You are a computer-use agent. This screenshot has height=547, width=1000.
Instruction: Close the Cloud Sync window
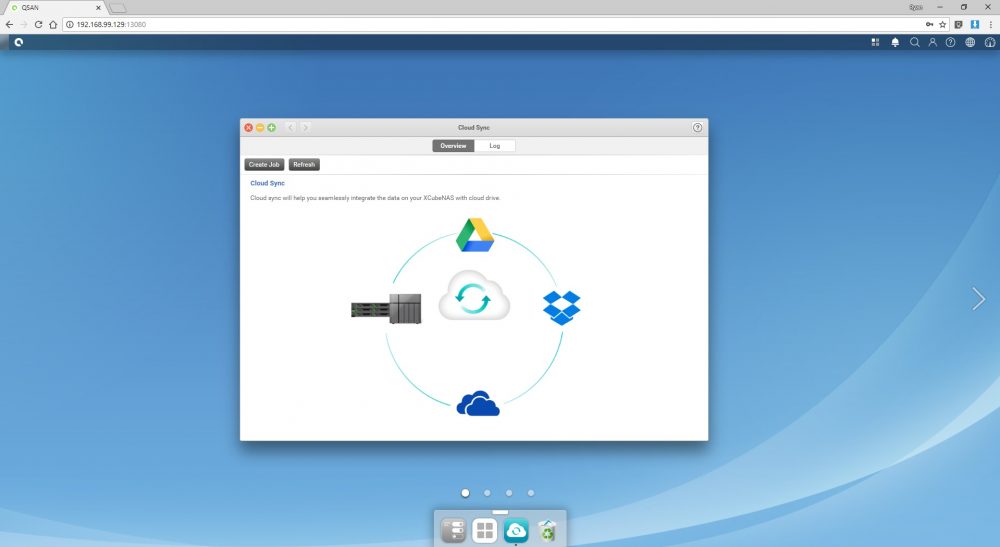[x=249, y=128]
